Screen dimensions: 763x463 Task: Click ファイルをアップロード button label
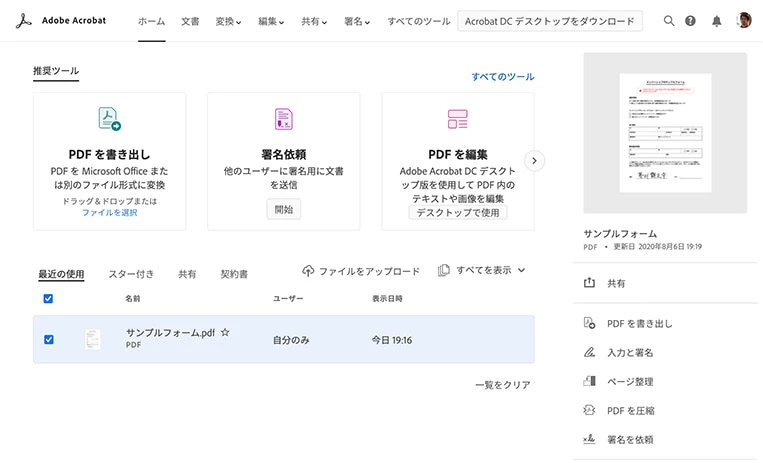(x=369, y=271)
